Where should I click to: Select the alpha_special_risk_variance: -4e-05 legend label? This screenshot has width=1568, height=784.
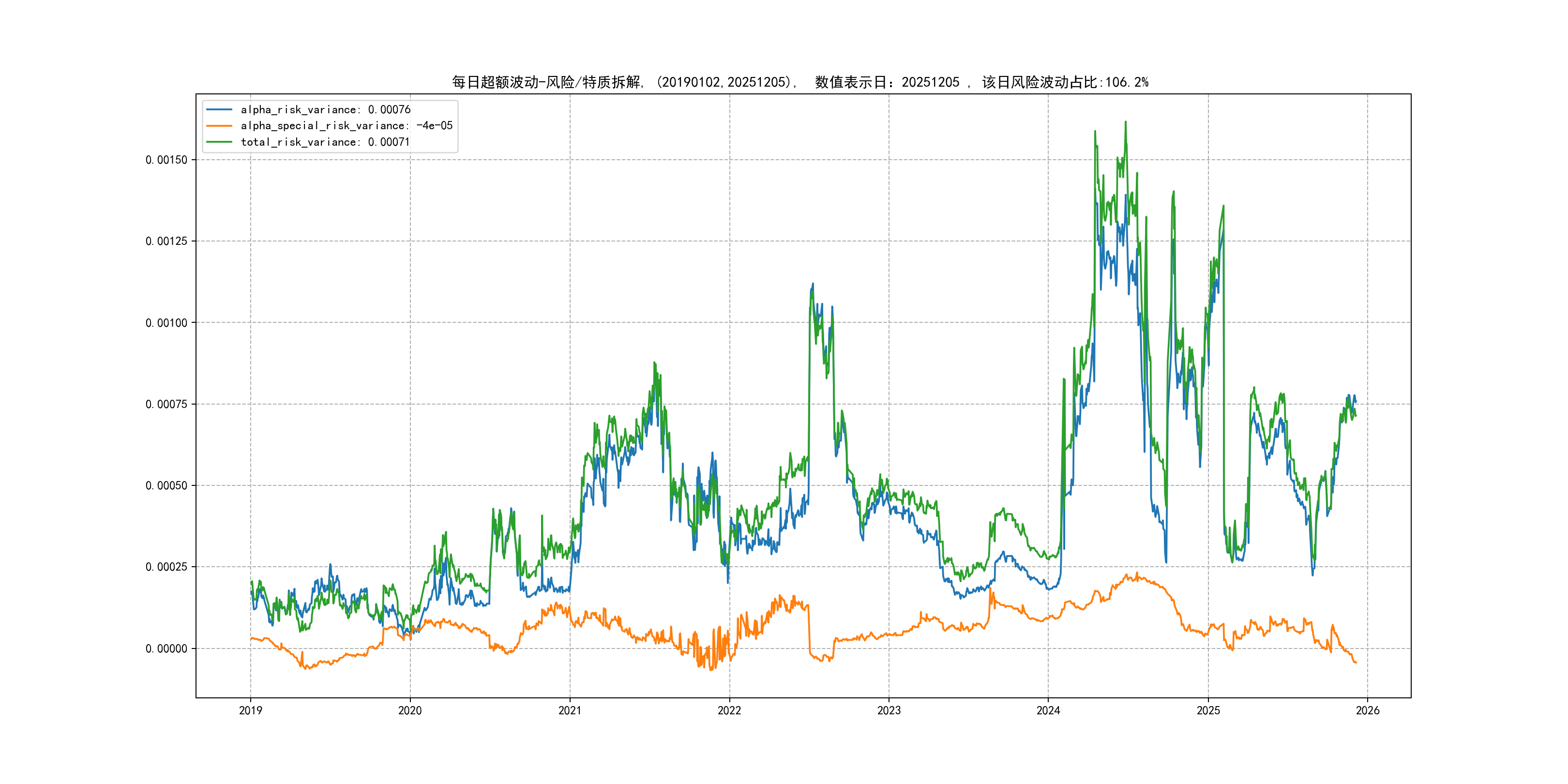click(347, 126)
